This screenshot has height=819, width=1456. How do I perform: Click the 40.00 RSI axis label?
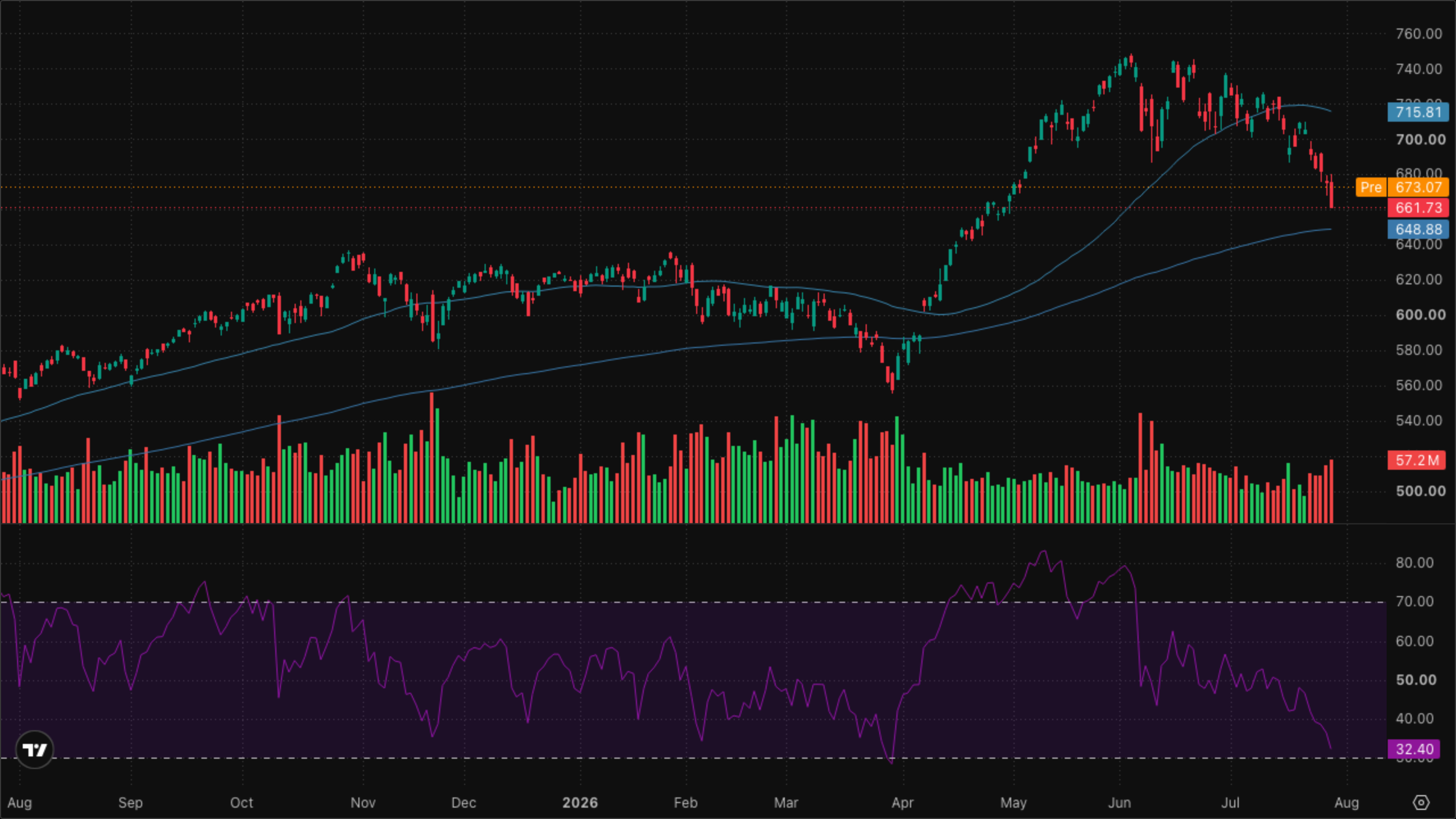[1414, 718]
